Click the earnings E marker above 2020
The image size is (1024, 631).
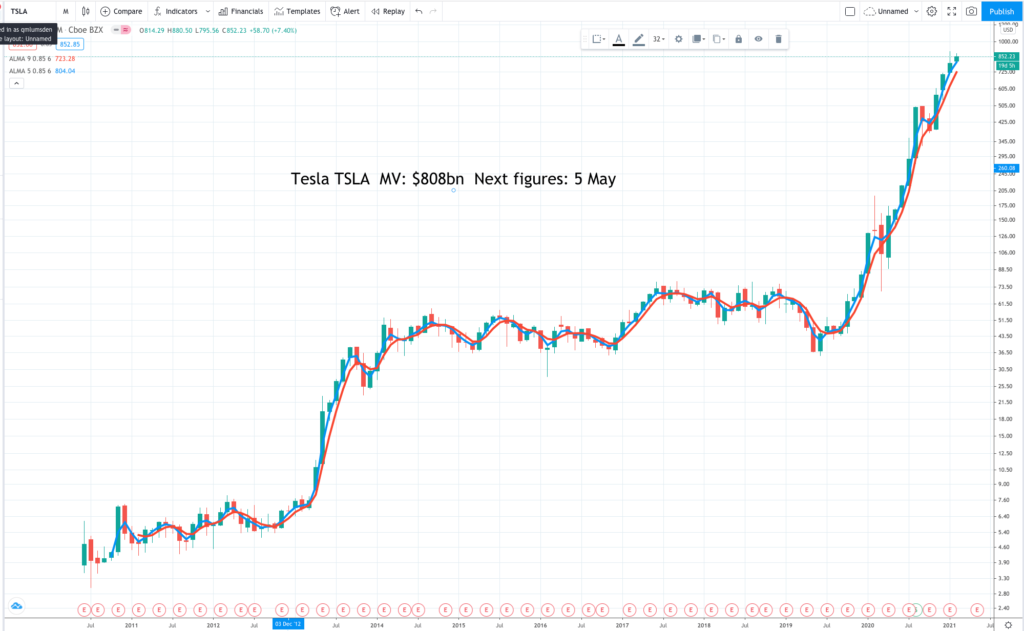(x=868, y=610)
